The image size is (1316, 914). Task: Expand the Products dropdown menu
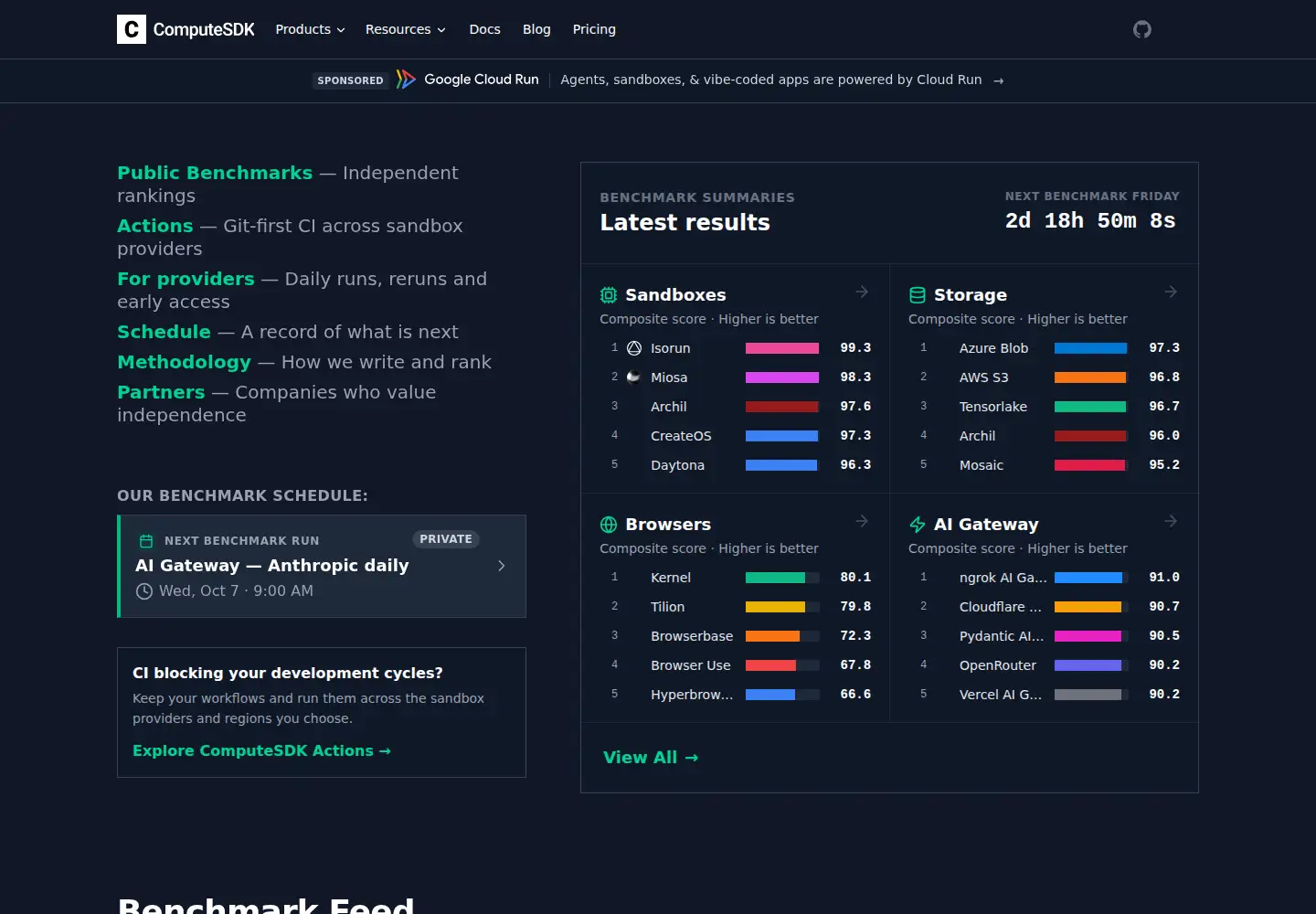pyautogui.click(x=311, y=29)
